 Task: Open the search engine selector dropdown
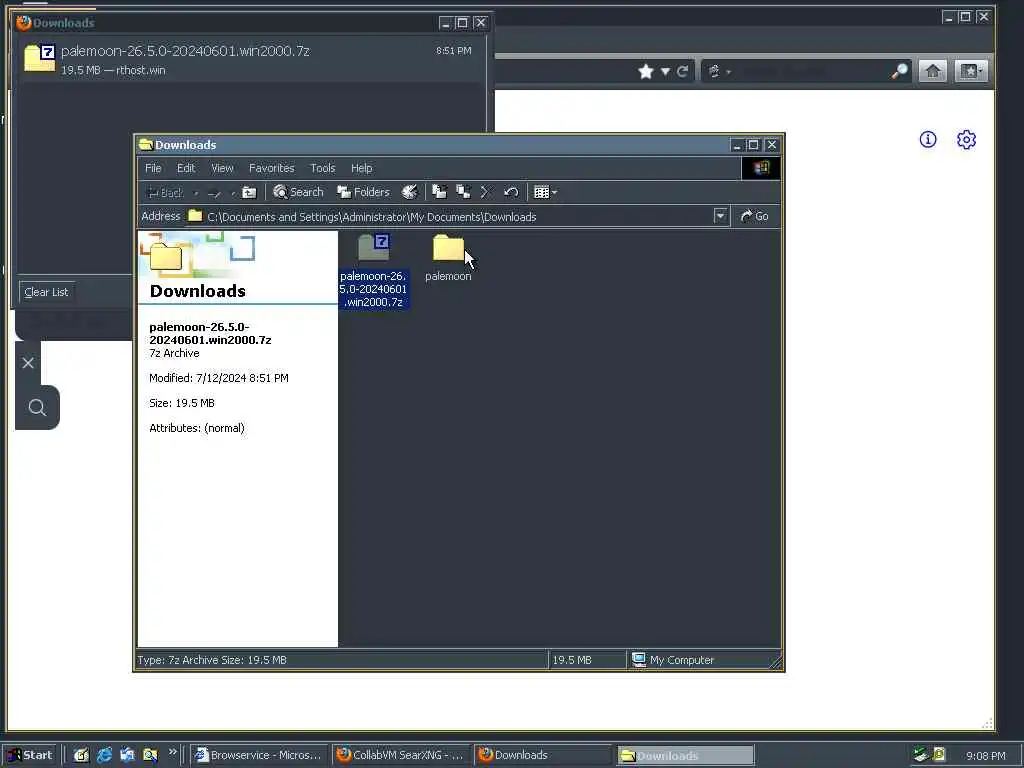tap(718, 71)
